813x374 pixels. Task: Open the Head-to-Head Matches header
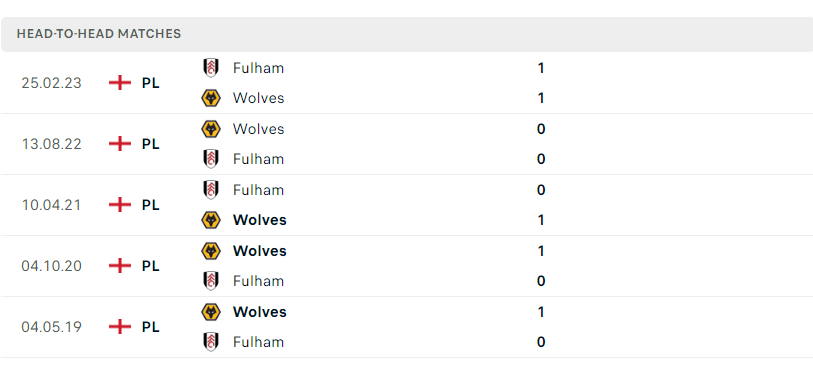tap(406, 34)
